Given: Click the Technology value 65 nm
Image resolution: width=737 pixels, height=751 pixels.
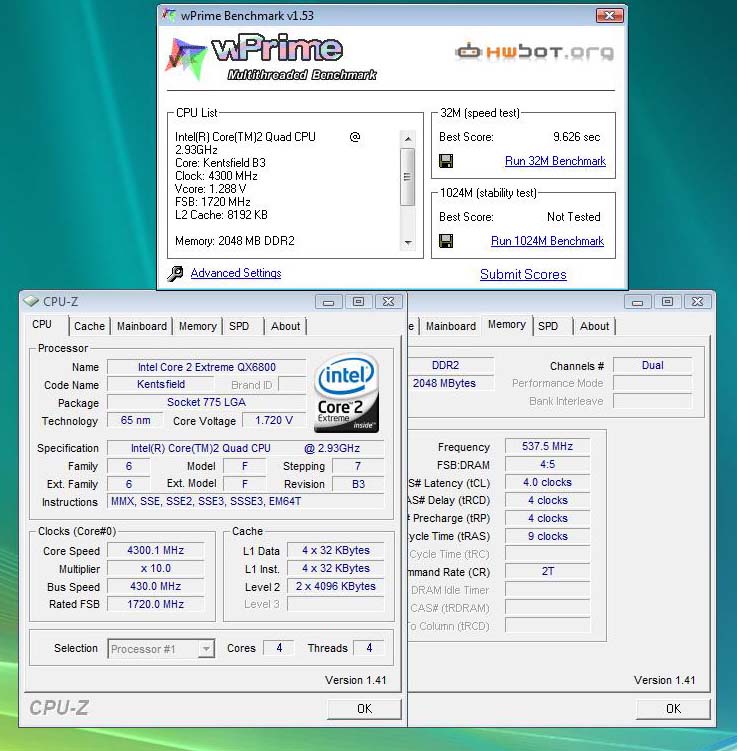Looking at the screenshot, I should tap(136, 421).
